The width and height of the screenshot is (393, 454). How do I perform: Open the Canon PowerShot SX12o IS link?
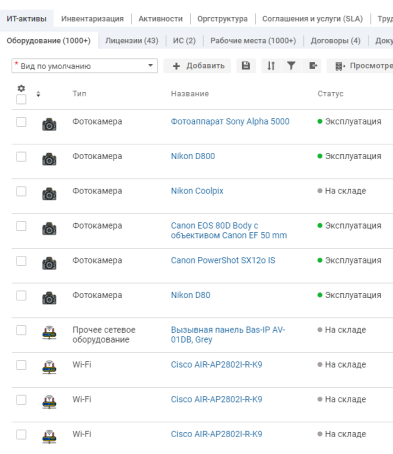coord(223,260)
